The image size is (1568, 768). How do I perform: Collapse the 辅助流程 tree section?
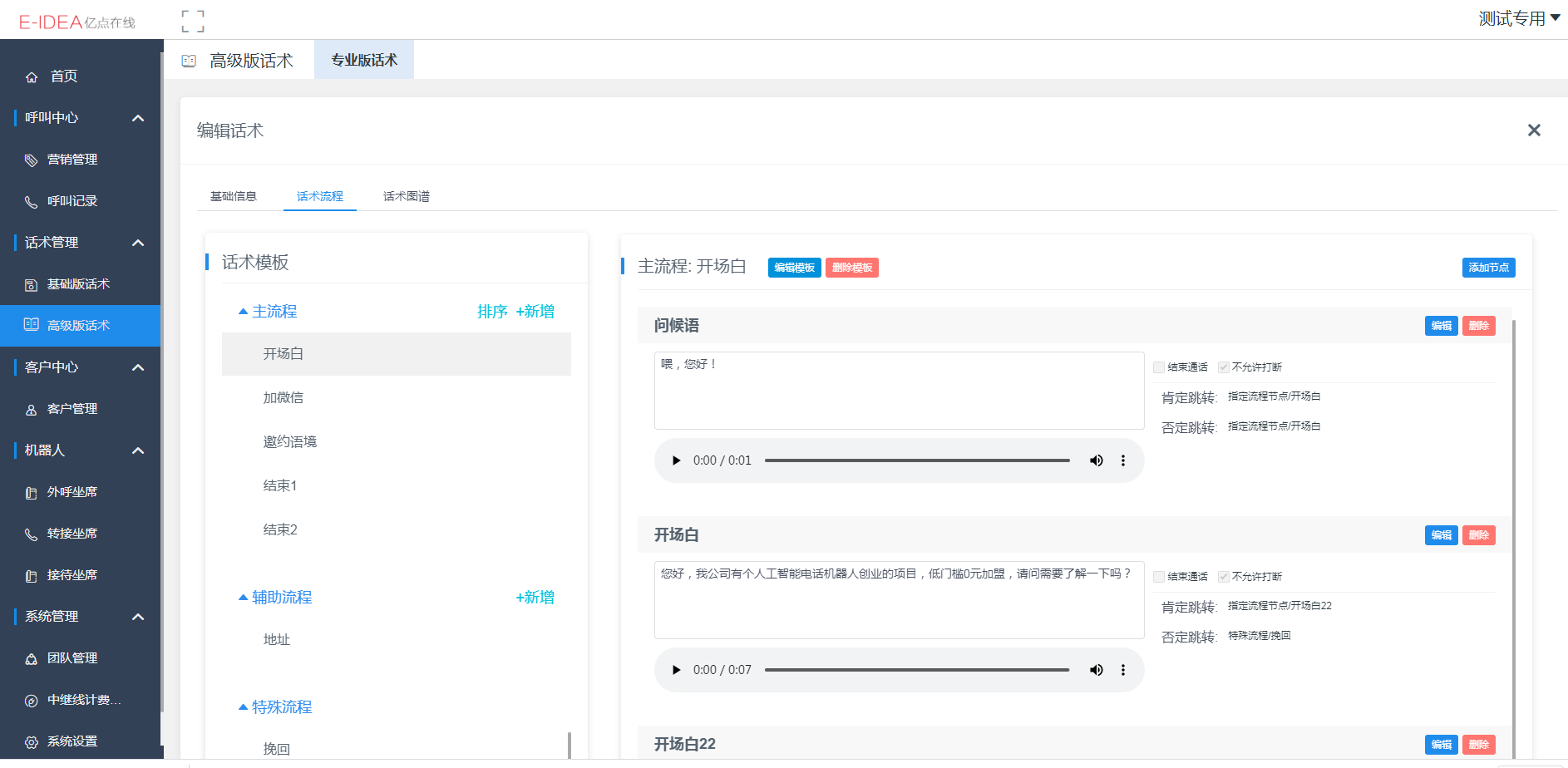click(x=243, y=598)
